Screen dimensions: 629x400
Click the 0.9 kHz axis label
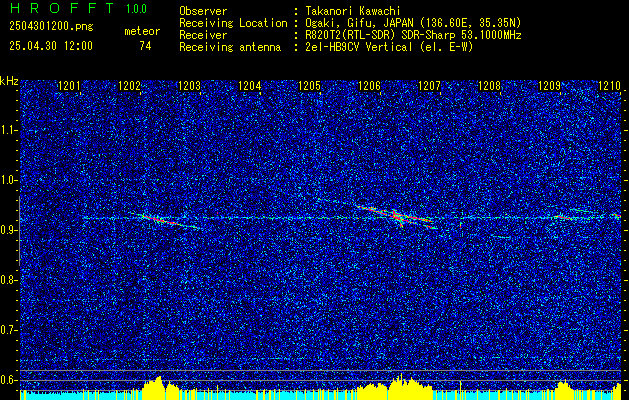(9, 230)
